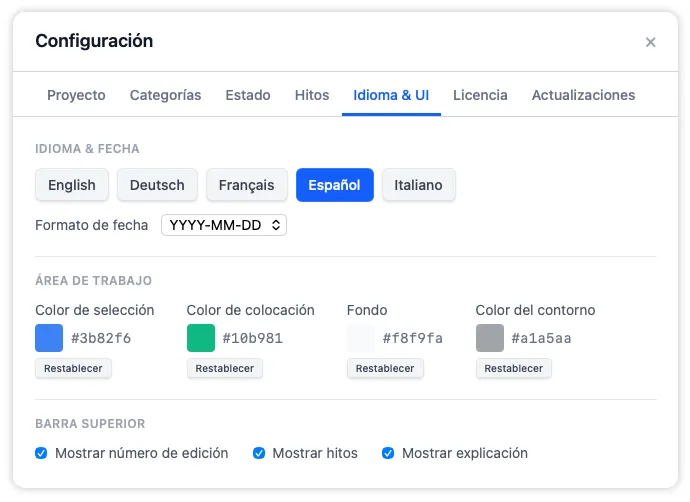Close the Configuración dialog
The image size is (690, 502).
(650, 42)
